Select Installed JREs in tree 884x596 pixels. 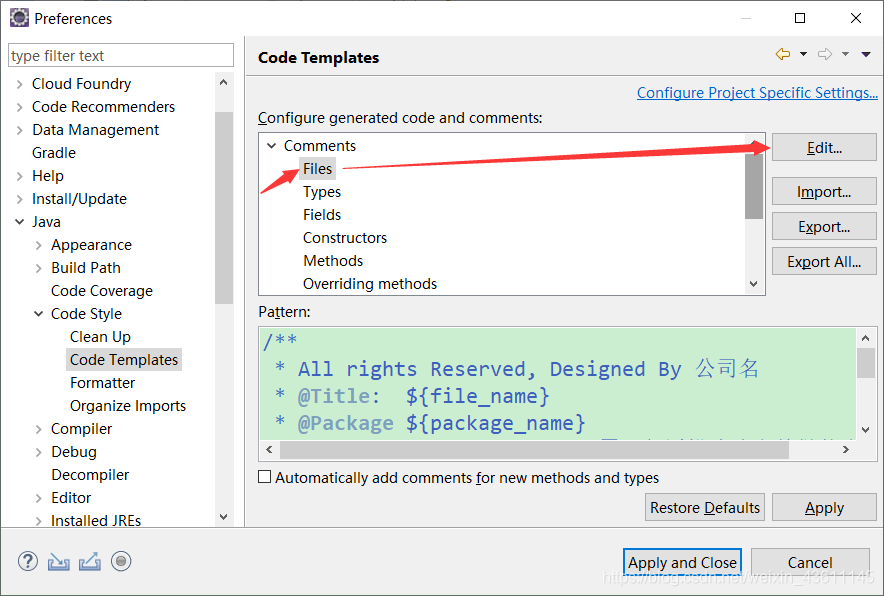click(x=96, y=520)
